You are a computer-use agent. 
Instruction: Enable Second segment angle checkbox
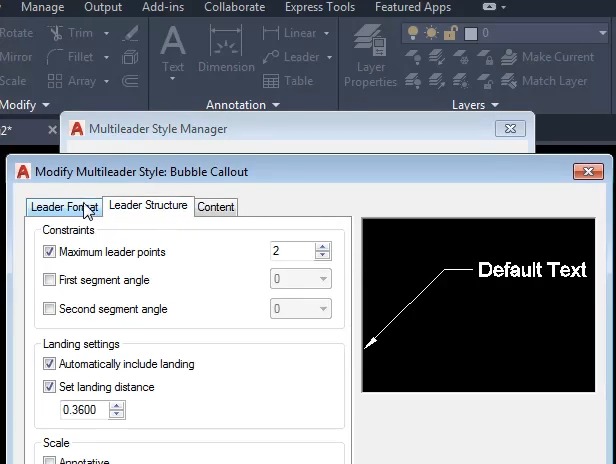[x=50, y=309]
